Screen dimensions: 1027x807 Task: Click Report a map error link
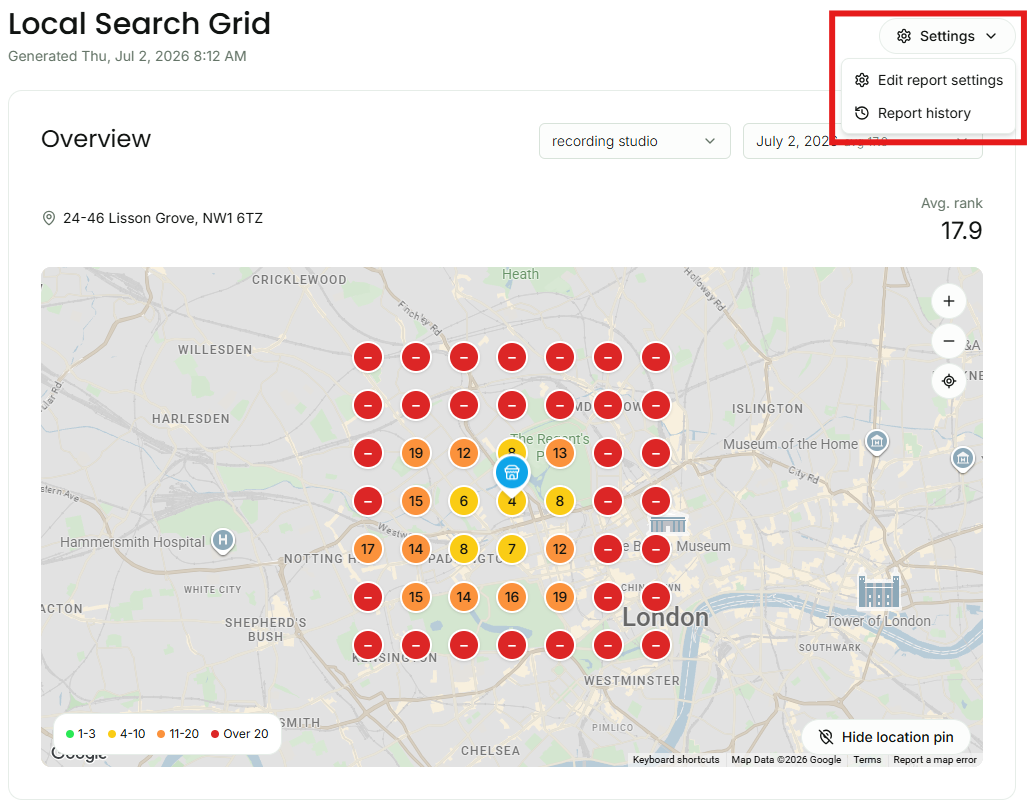coord(935,760)
